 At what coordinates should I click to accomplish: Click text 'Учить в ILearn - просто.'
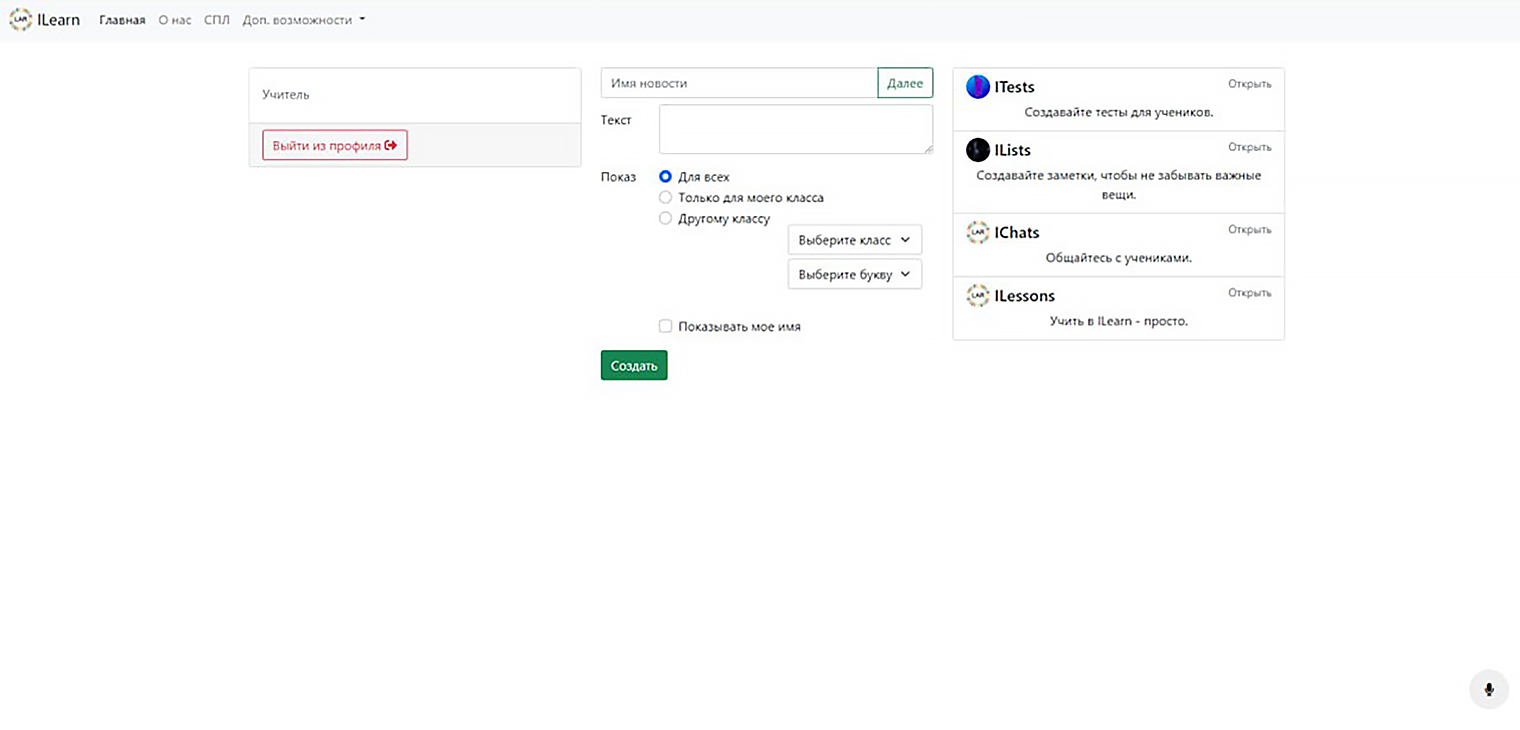tap(1119, 321)
